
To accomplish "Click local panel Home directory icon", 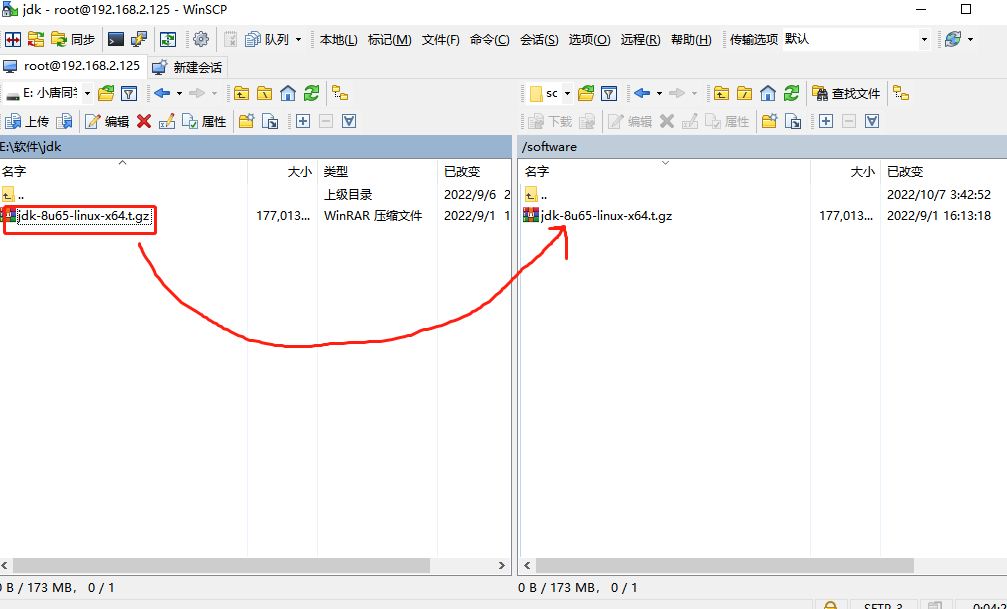I will point(288,94).
